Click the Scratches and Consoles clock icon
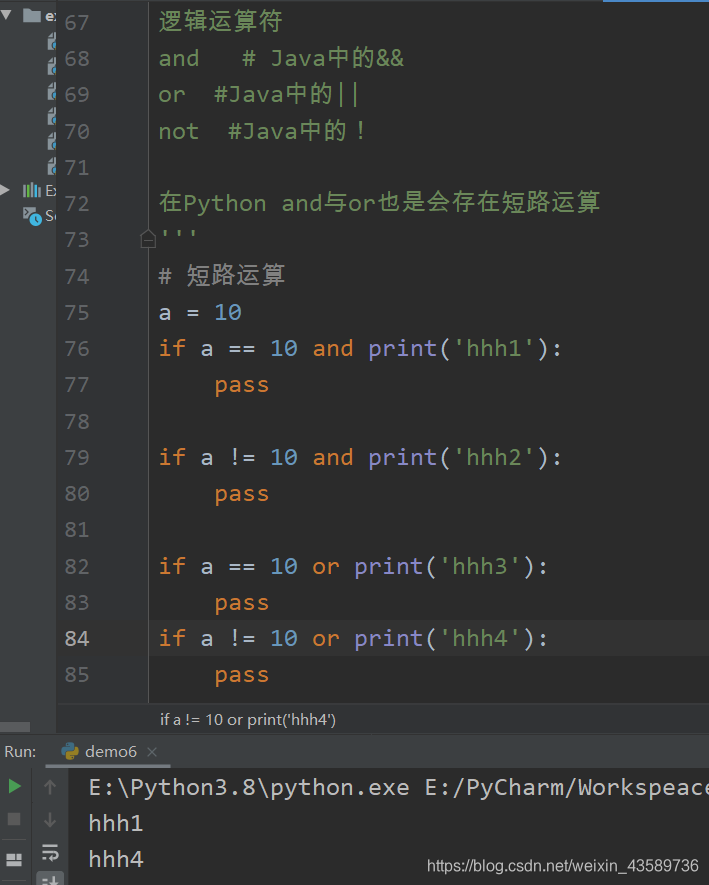709x885 pixels. point(32,216)
